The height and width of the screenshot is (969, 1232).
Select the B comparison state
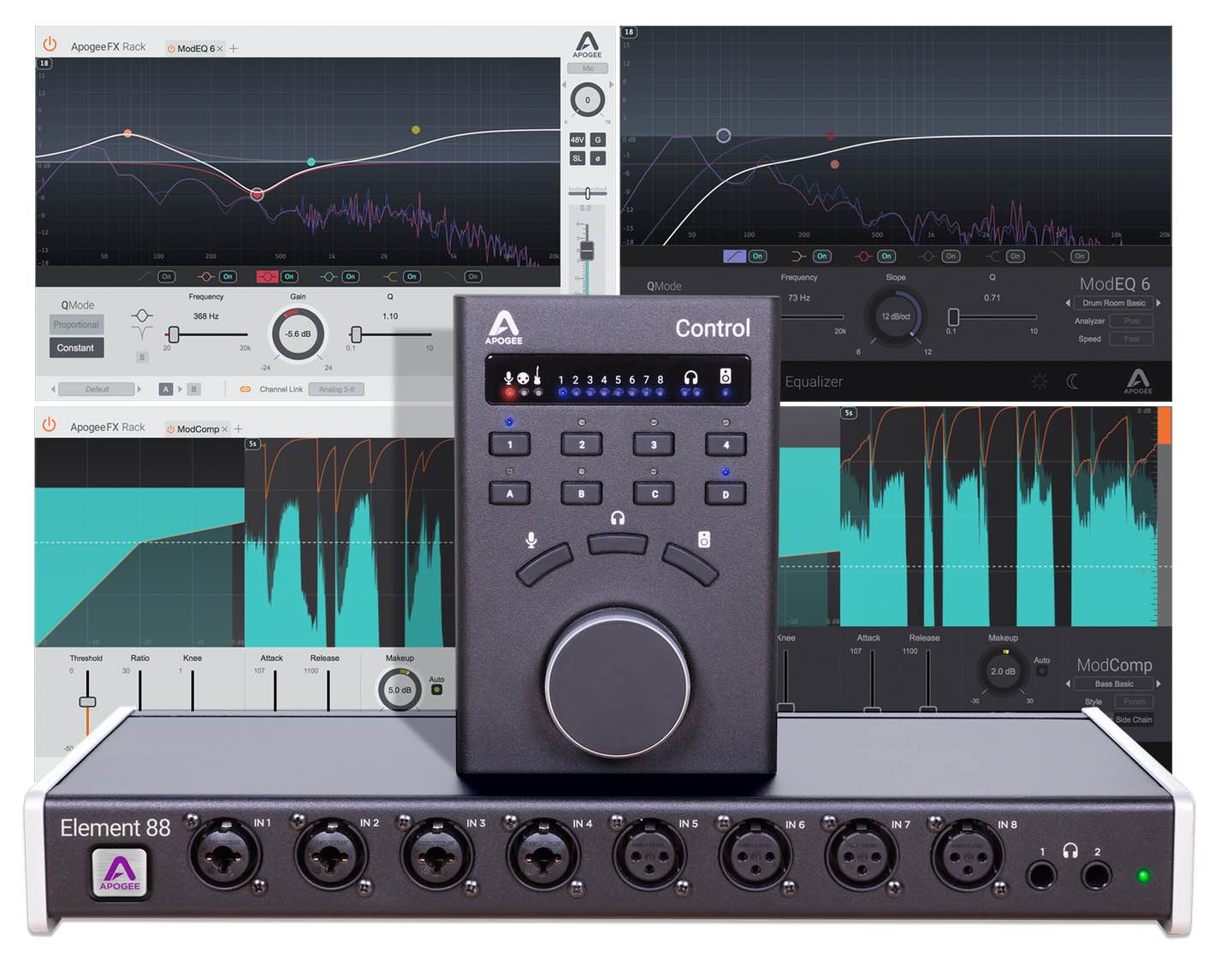pyautogui.click(x=193, y=389)
